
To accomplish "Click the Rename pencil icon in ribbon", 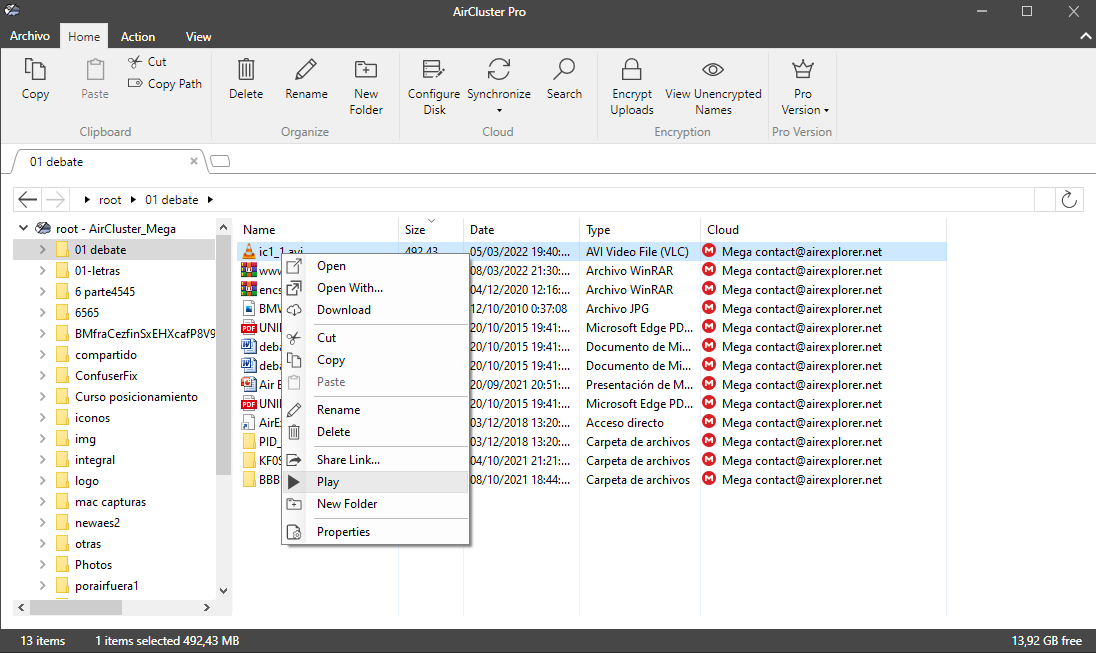I will 306,70.
